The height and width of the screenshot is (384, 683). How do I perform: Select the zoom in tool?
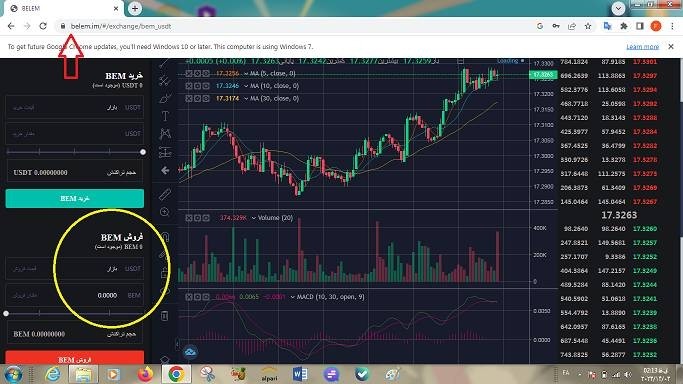click(165, 212)
